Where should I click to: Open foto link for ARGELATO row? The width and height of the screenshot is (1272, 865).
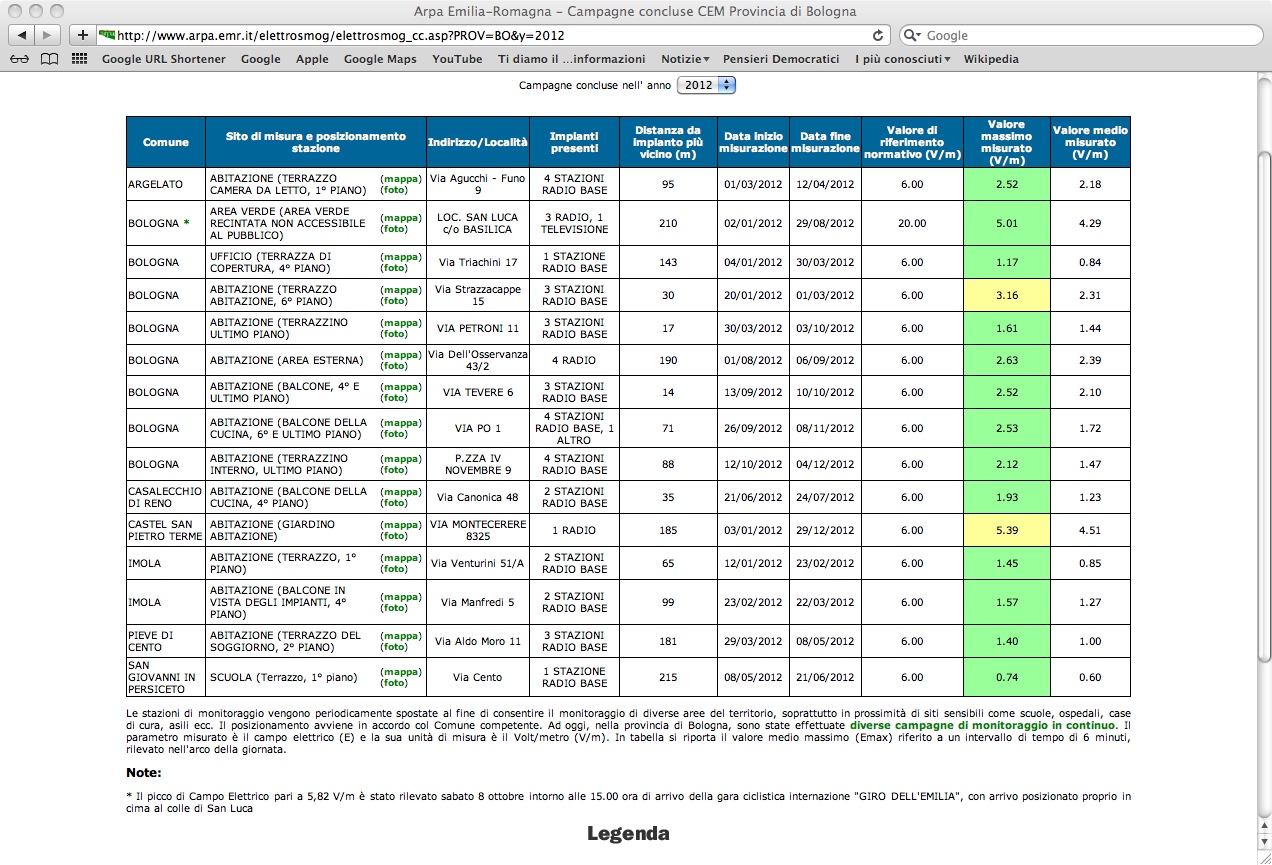395,190
